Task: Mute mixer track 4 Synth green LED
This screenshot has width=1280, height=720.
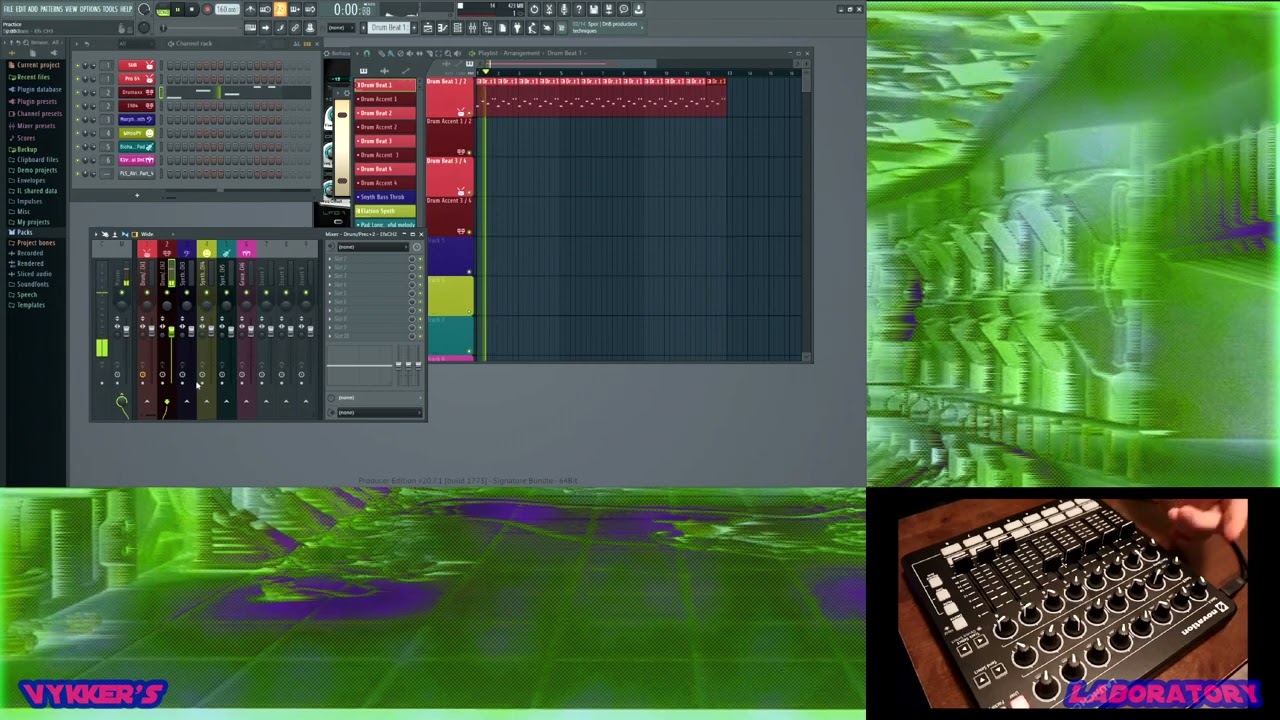Action: (x=206, y=292)
